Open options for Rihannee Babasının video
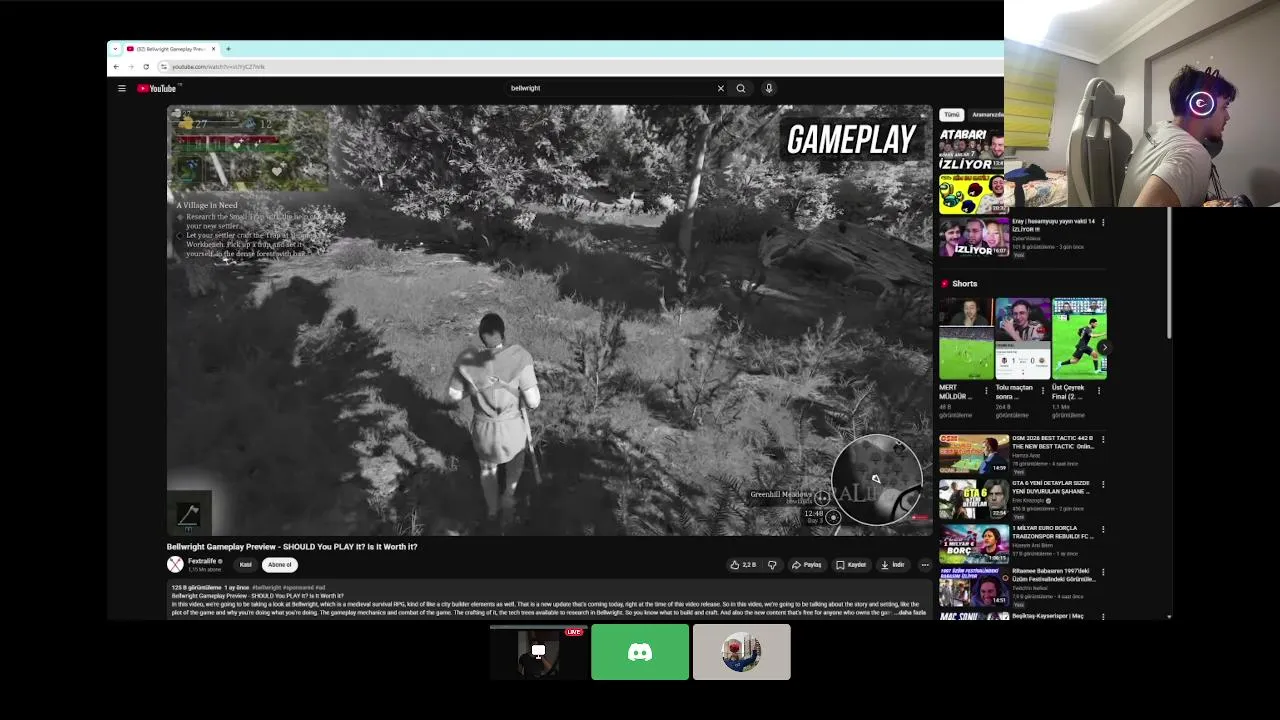This screenshot has width=1280, height=720. tap(1103, 574)
